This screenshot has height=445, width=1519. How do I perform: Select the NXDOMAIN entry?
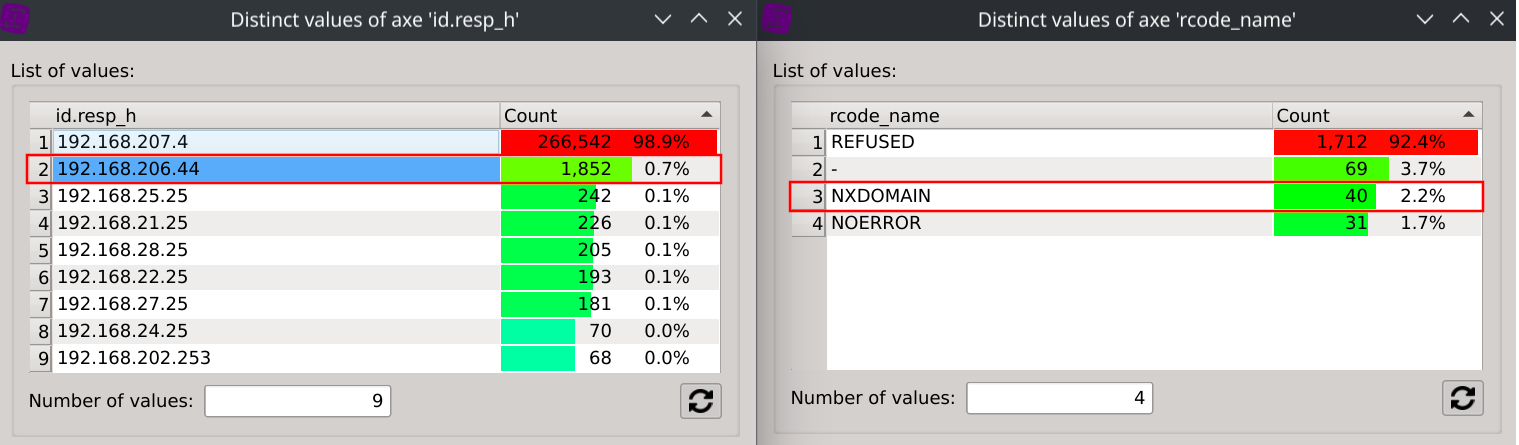1048,196
